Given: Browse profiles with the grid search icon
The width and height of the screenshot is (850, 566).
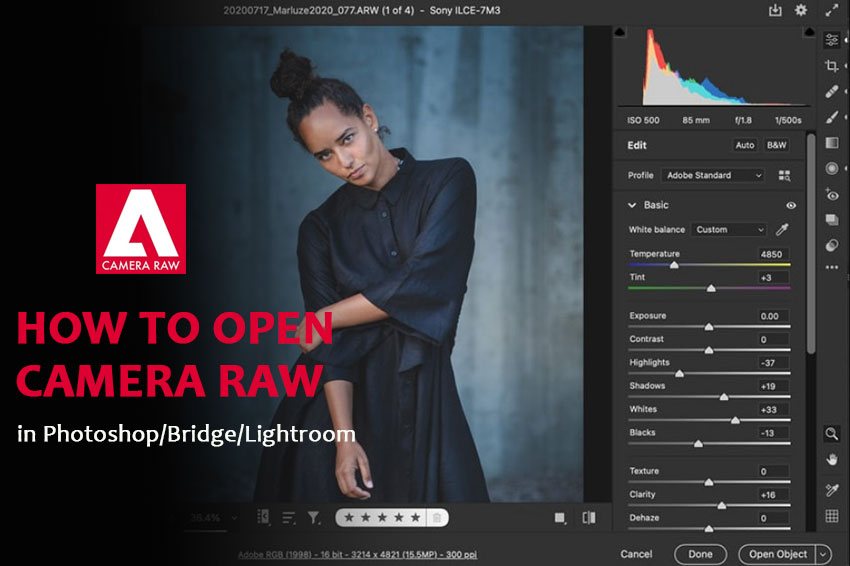Looking at the screenshot, I should click(x=784, y=176).
